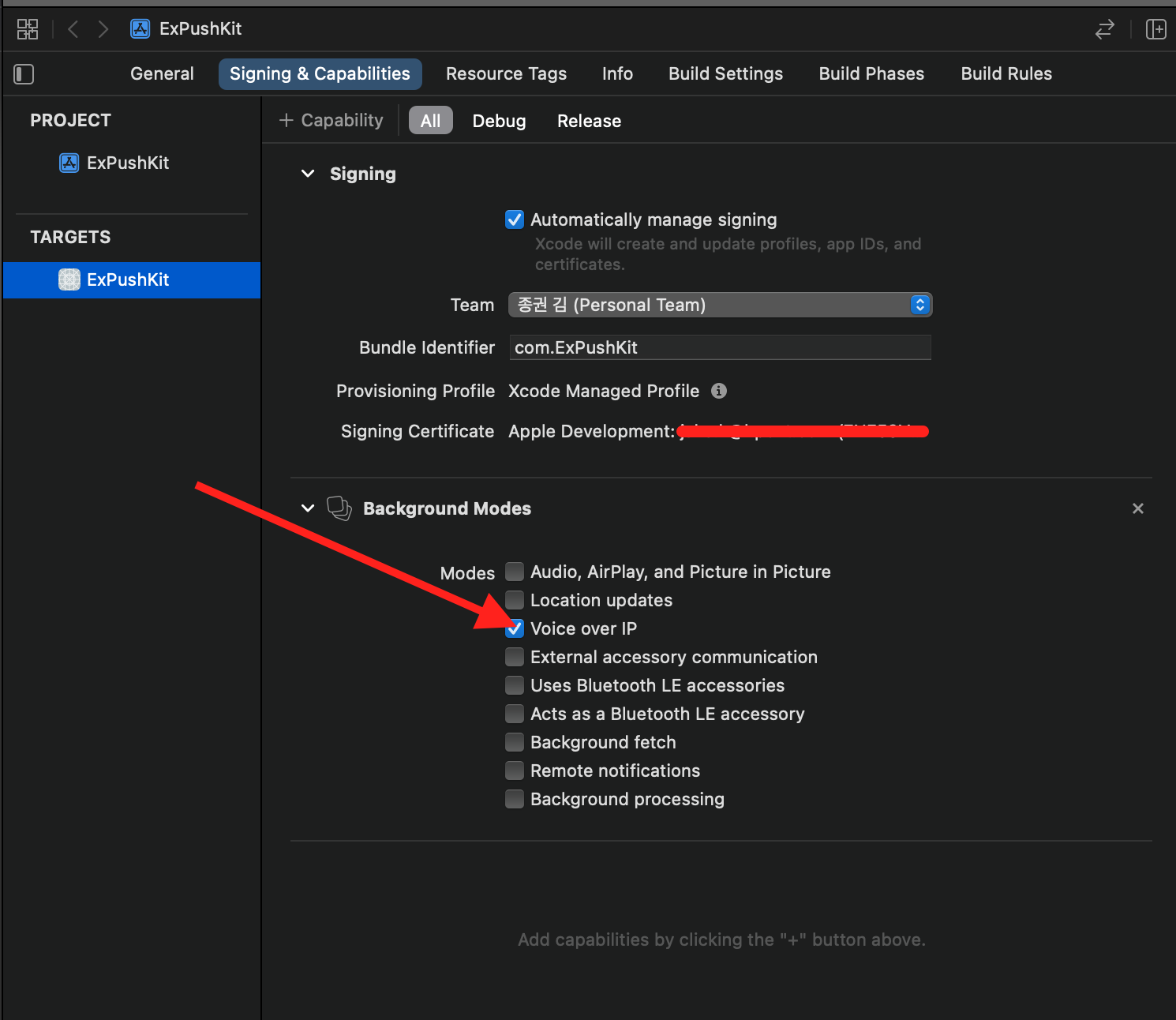The width and height of the screenshot is (1176, 1020).
Task: Click the PROJECT heading
Action: tap(70, 120)
